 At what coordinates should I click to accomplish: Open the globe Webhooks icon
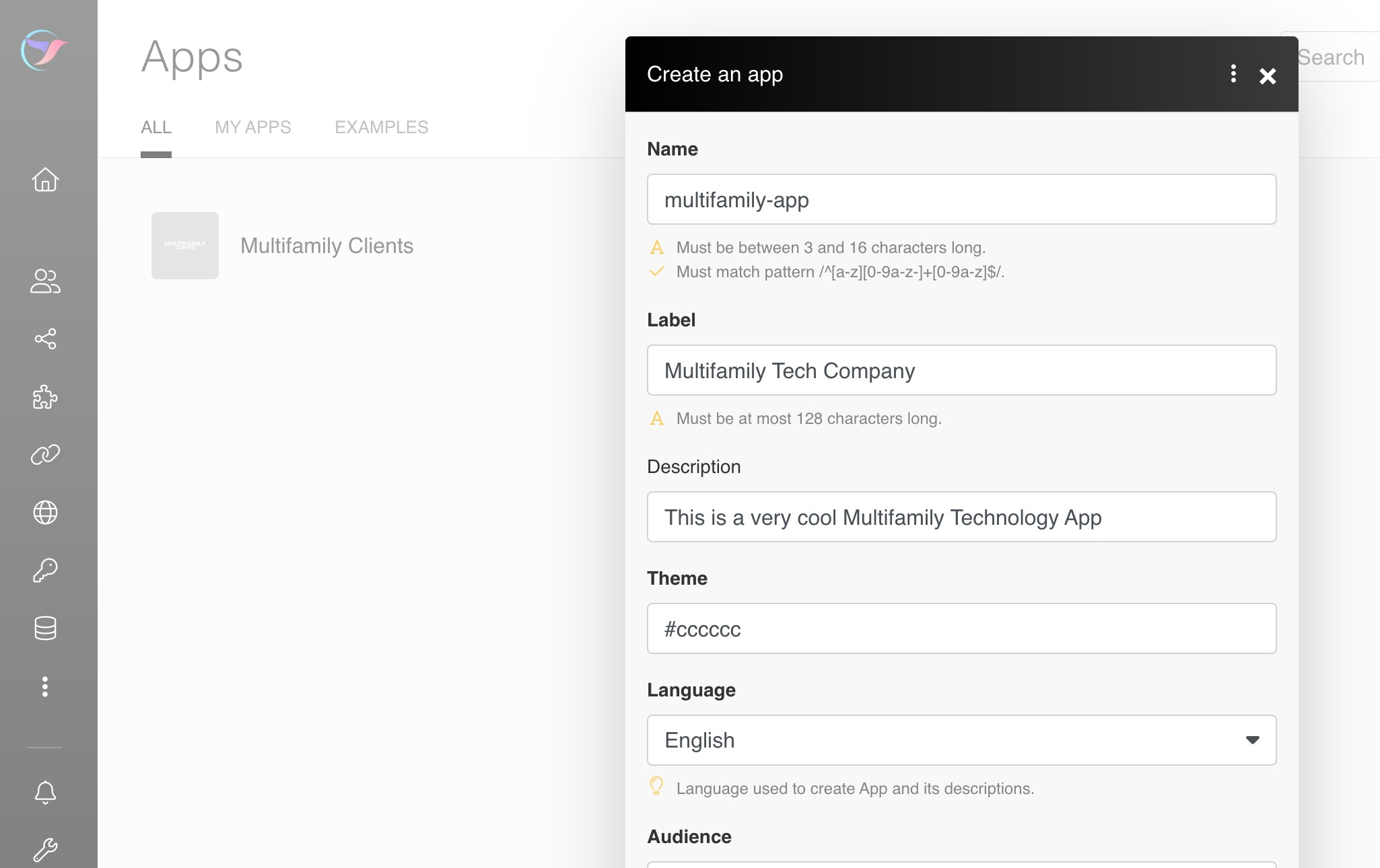coord(45,513)
